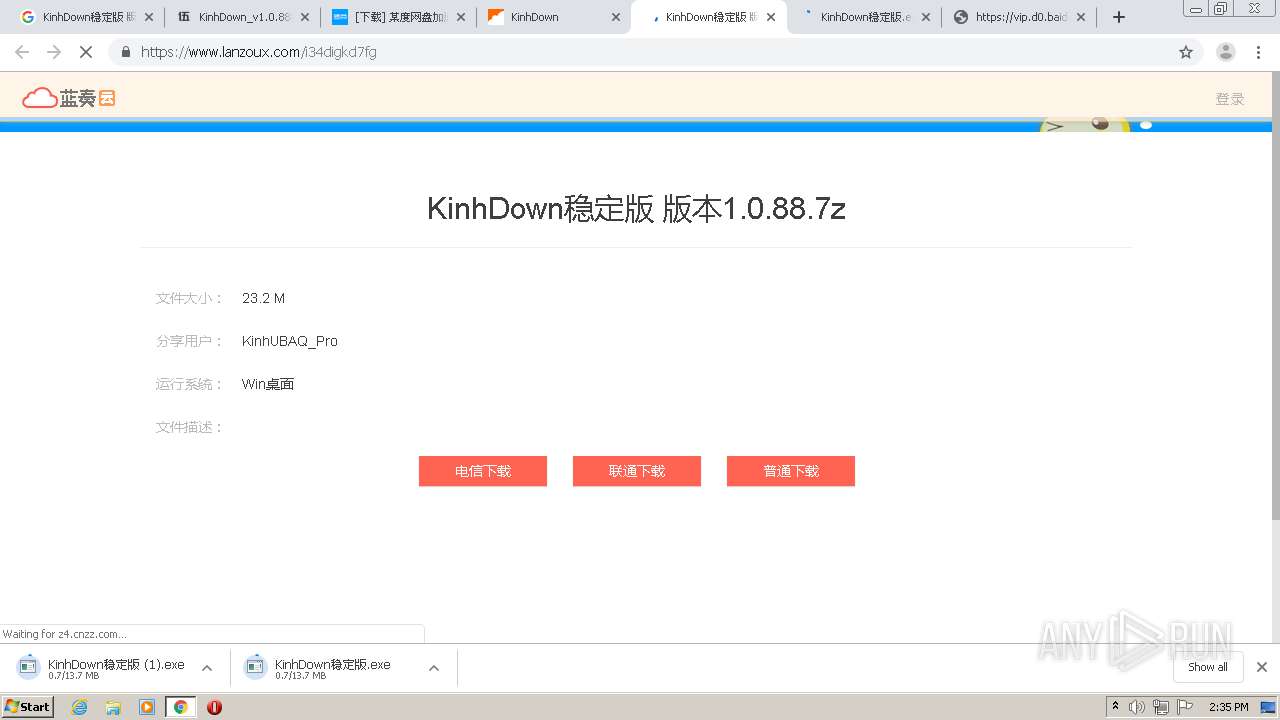
Task: Expand options for KinhDown稳定版.exe download
Action: [x=434, y=668]
